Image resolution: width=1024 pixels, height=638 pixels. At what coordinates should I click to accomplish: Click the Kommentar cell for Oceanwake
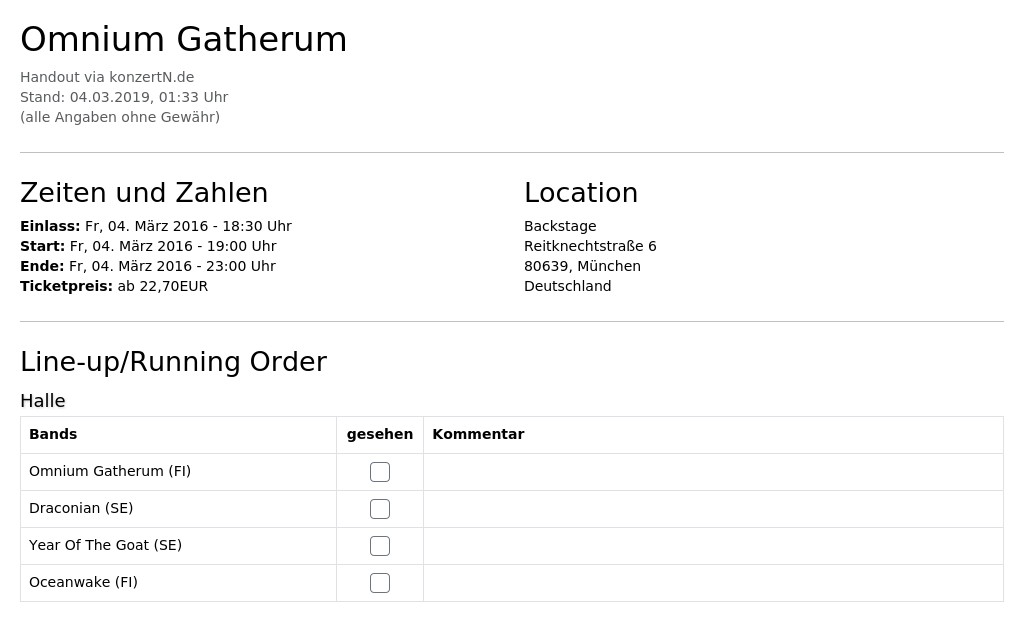point(713,583)
